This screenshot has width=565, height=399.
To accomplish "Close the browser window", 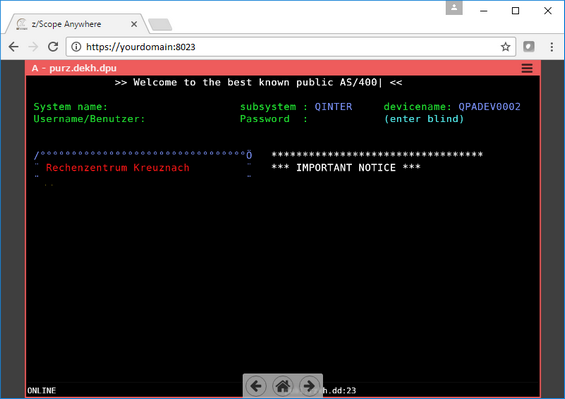I will [548, 11].
